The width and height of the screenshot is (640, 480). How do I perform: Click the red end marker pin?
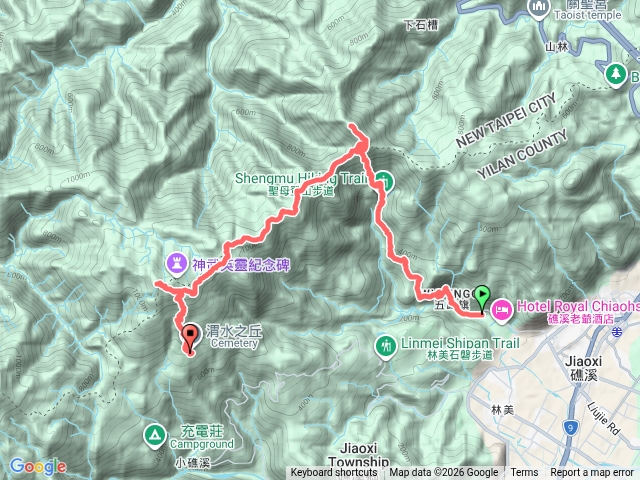pyautogui.click(x=190, y=339)
